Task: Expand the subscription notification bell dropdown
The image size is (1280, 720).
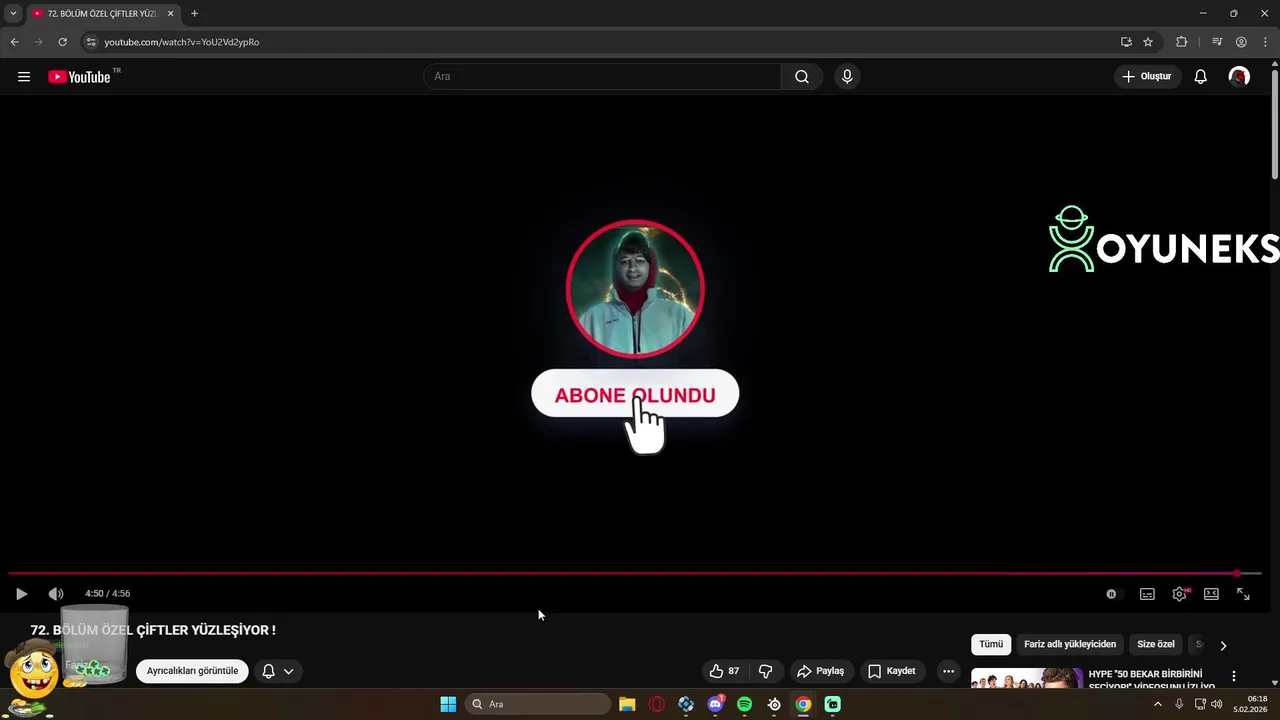Action: (278, 671)
